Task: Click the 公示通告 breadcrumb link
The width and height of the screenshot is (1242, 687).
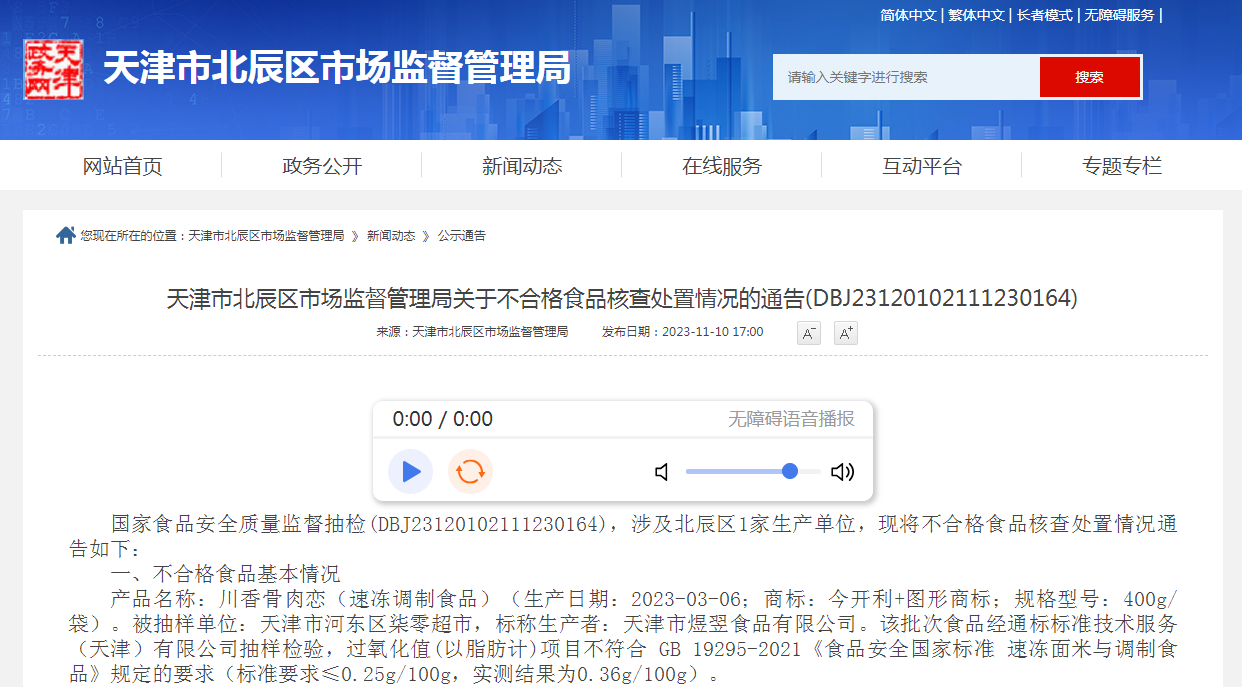Action: pos(461,236)
